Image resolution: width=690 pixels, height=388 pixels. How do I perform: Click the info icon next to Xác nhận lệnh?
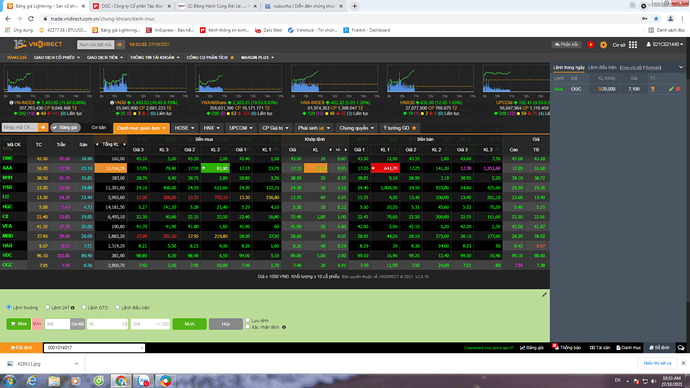coord(284,327)
